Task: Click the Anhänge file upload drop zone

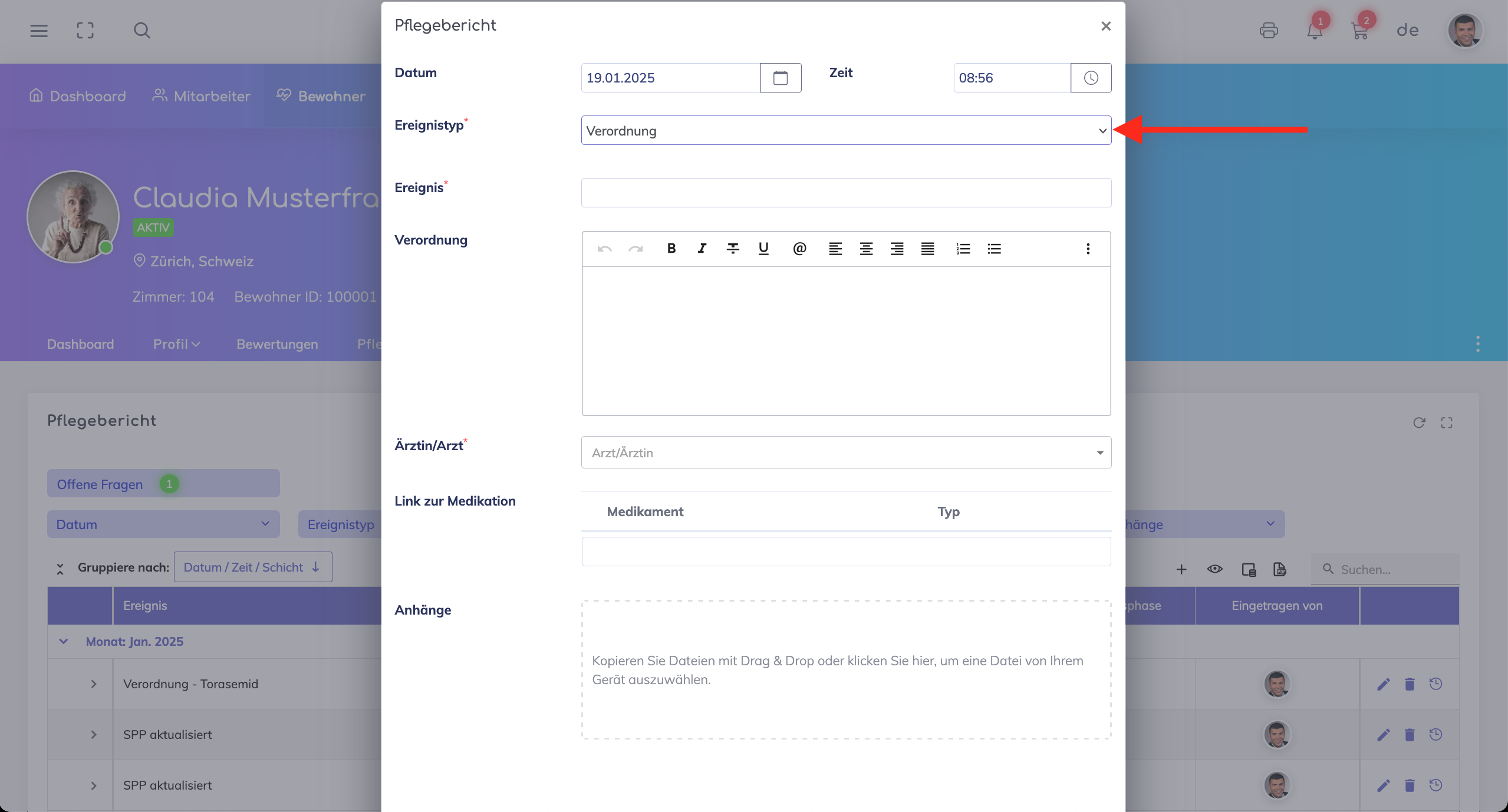Action: point(846,670)
